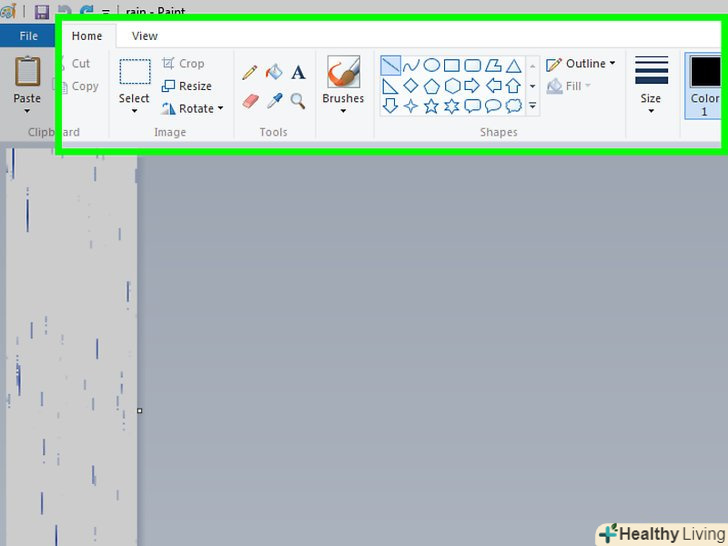Screen dimensions: 728x546
Task: Open the Paste dropdown arrow
Action: [x=27, y=111]
